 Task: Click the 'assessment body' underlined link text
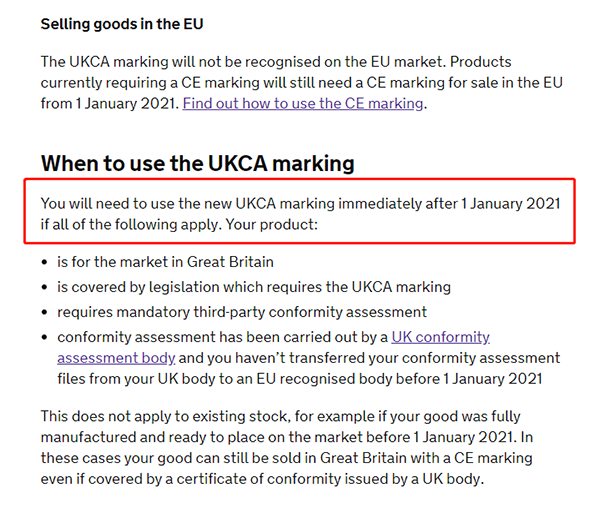coord(116,358)
